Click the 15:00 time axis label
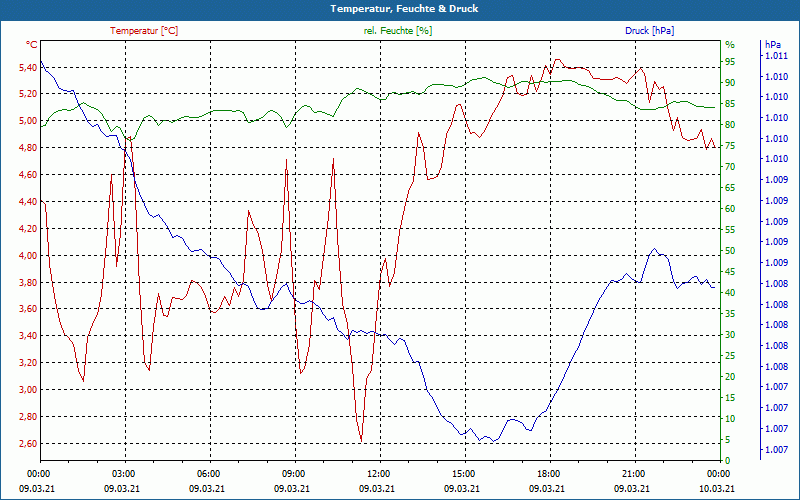The width and height of the screenshot is (800, 500). pos(463,473)
